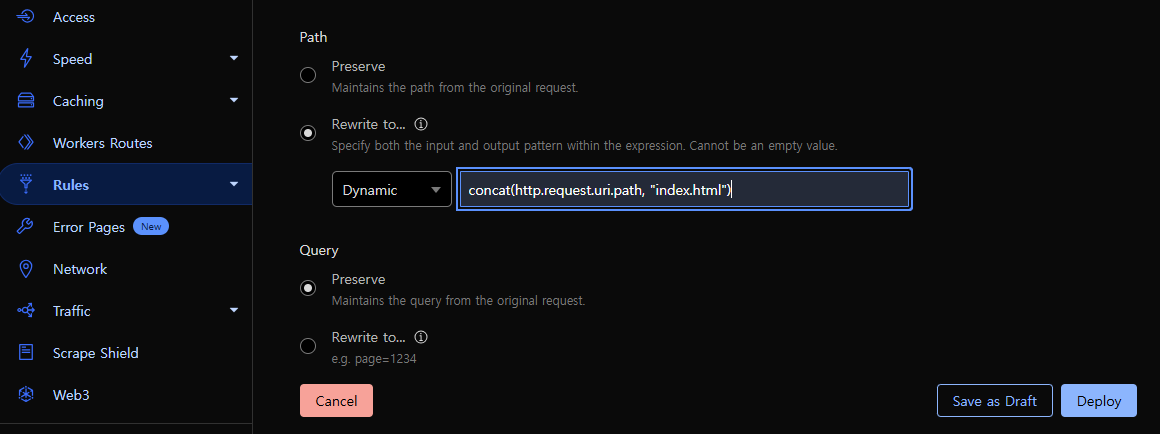Click the Speed lightning bolt icon
The image size is (1160, 434).
click(x=26, y=58)
